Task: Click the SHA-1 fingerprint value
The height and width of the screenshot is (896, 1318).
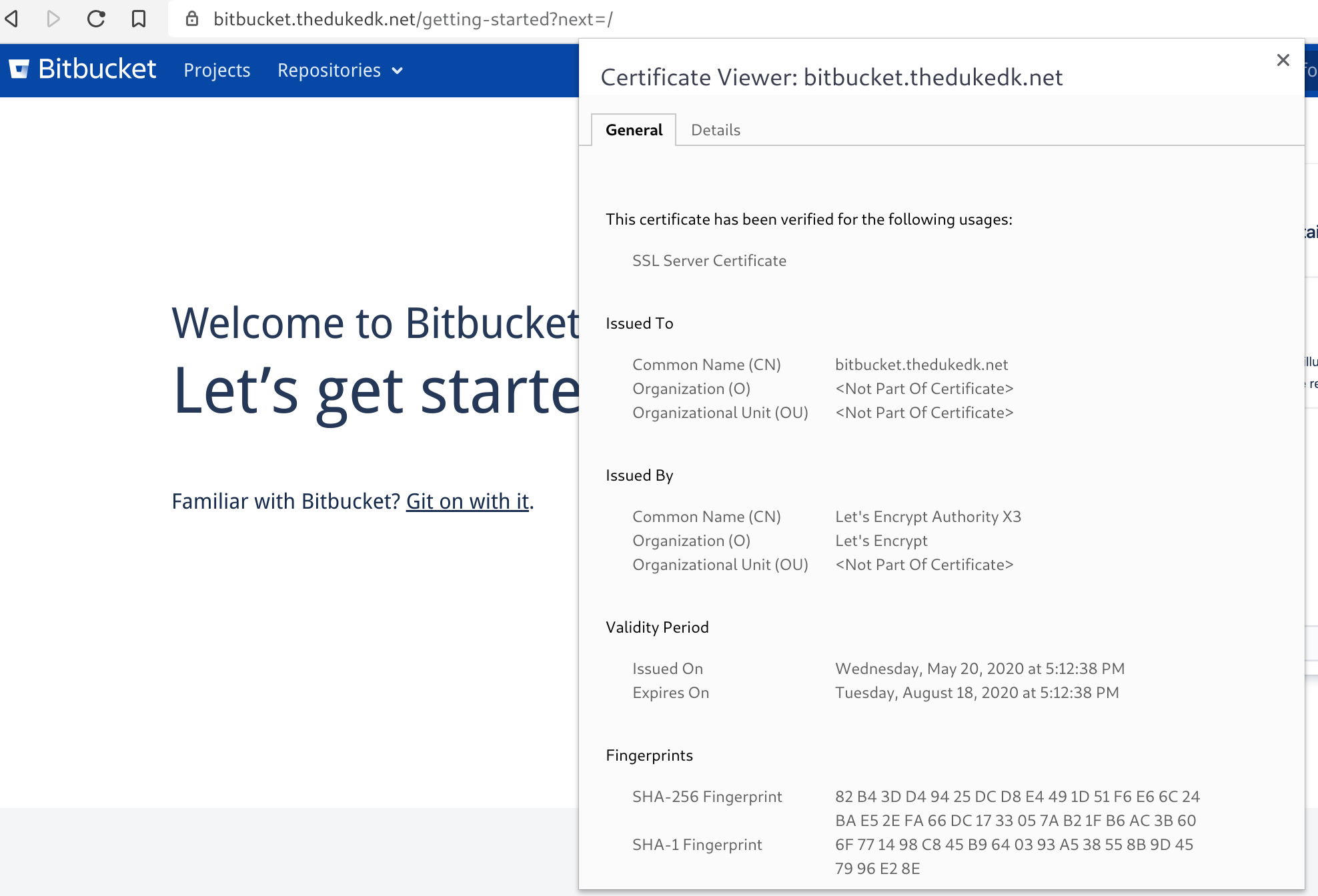Action: click(1014, 856)
